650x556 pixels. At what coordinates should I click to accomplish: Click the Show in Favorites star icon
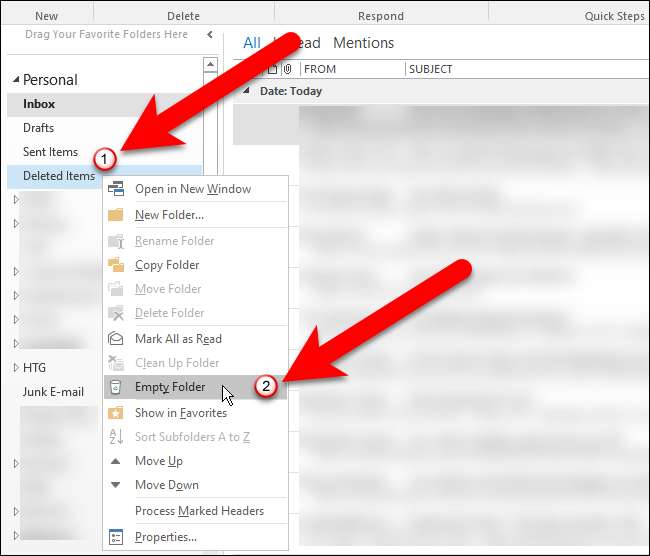116,413
